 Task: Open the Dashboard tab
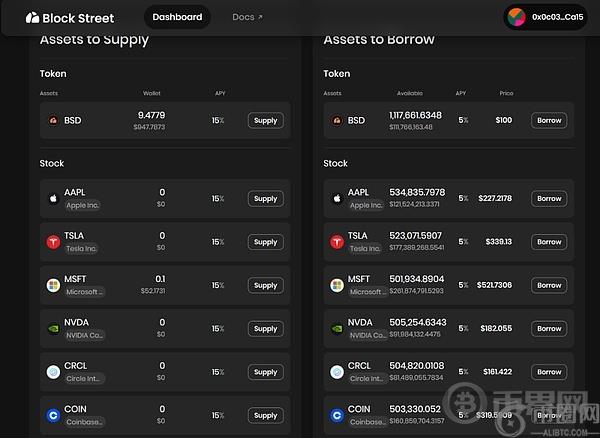(177, 17)
